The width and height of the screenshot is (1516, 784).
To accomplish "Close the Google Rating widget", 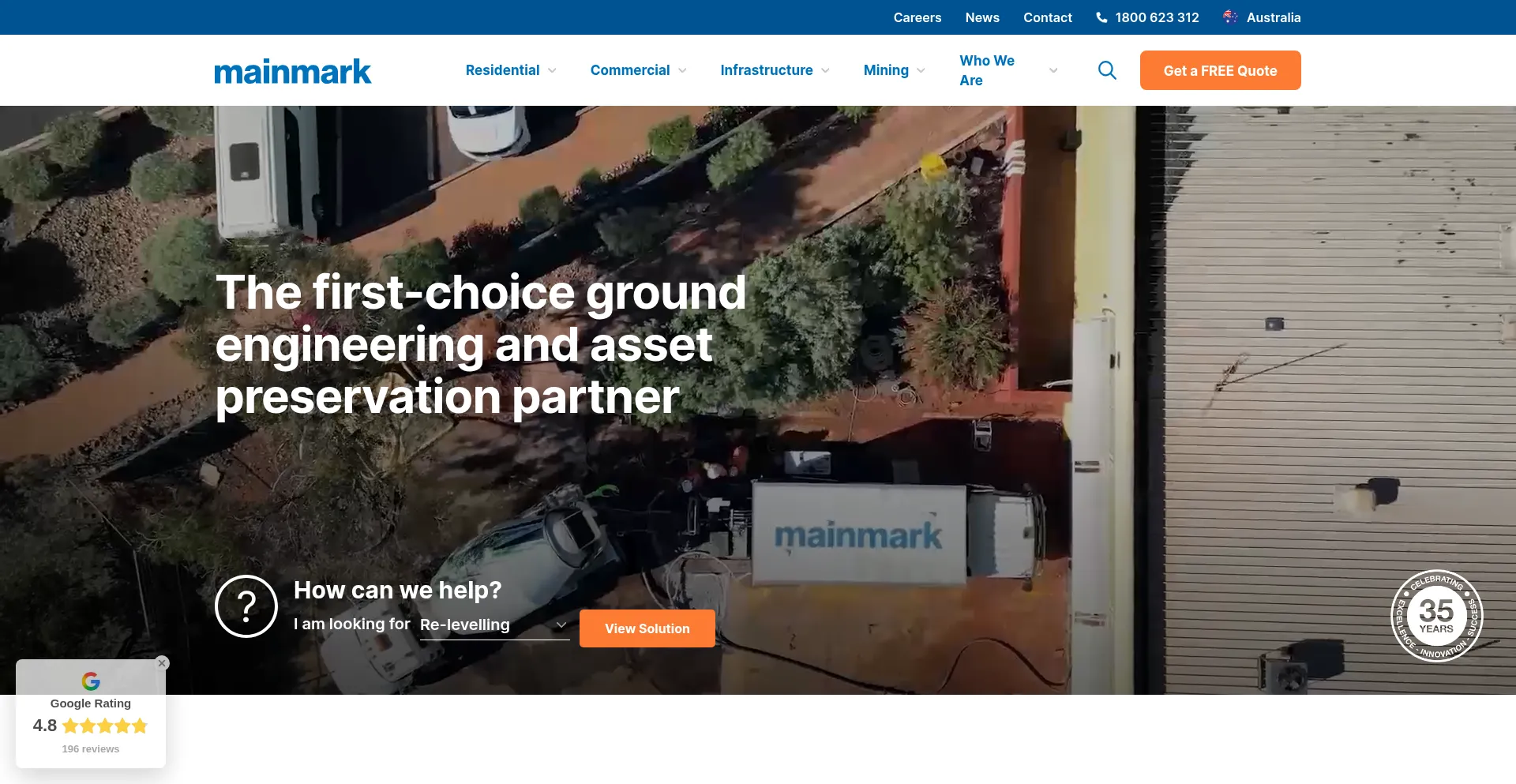I will click(162, 663).
